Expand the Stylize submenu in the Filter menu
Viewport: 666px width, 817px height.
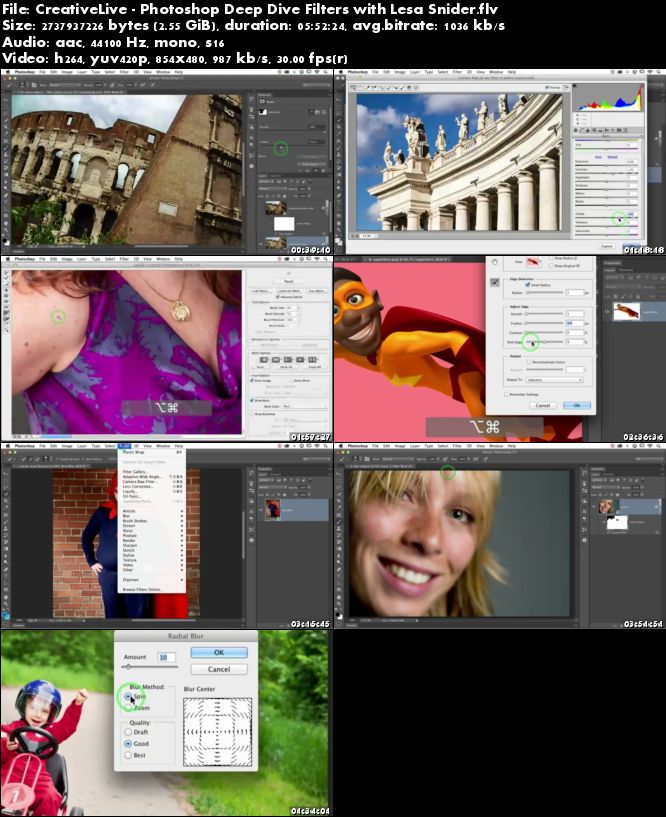click(152, 555)
